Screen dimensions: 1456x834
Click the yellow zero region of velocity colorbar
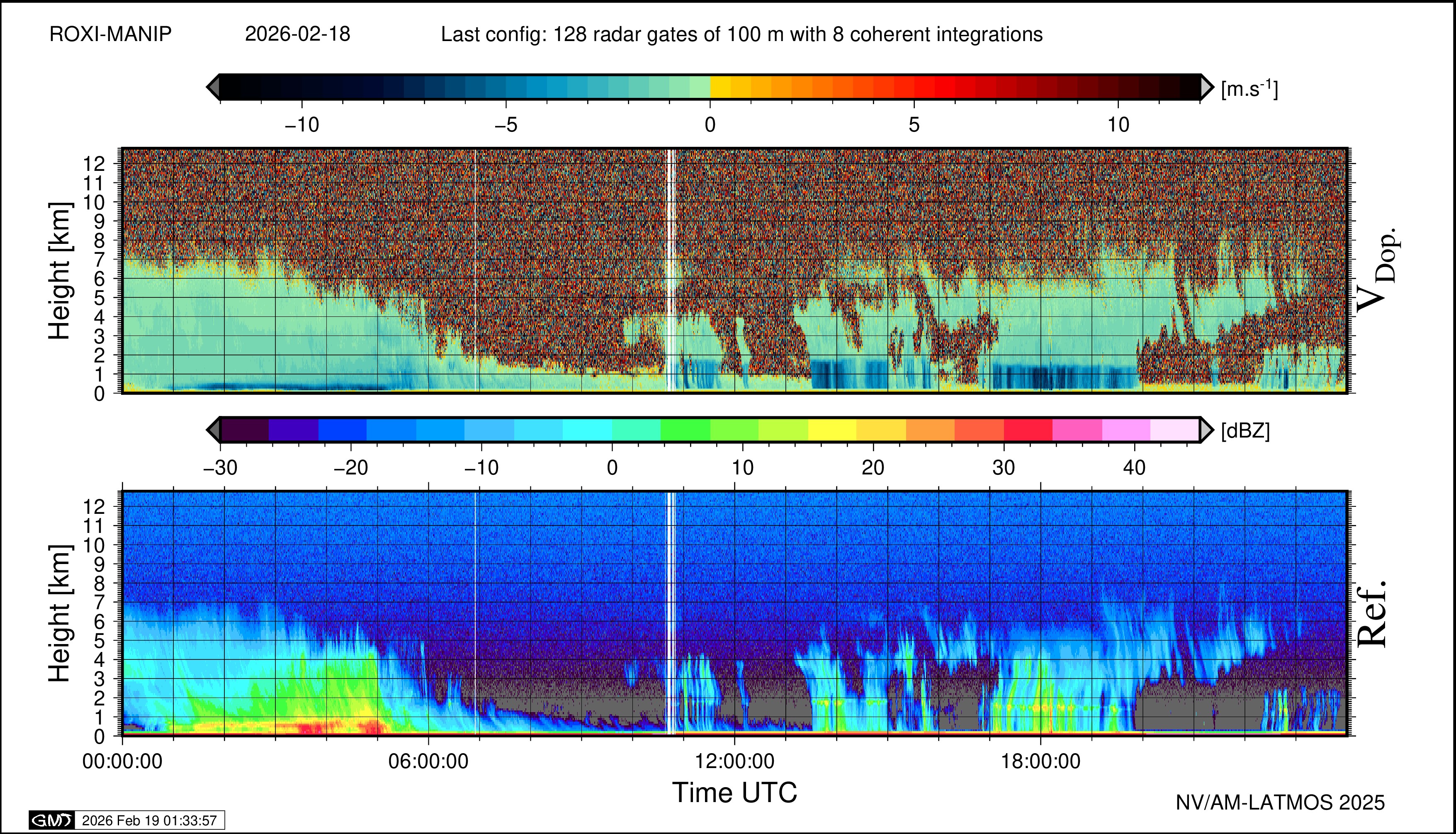coord(721,87)
